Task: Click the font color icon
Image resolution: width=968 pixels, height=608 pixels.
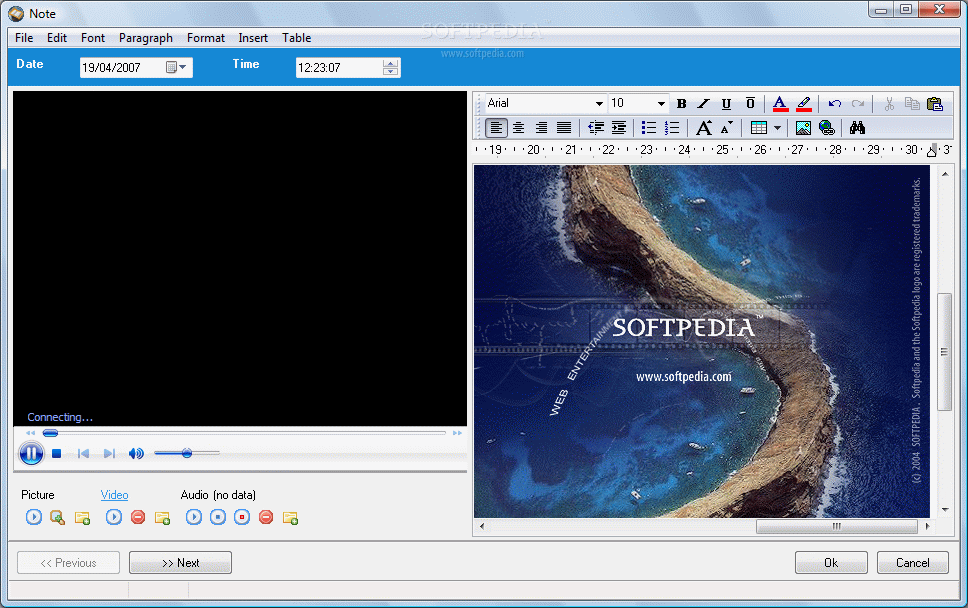Action: (x=780, y=104)
